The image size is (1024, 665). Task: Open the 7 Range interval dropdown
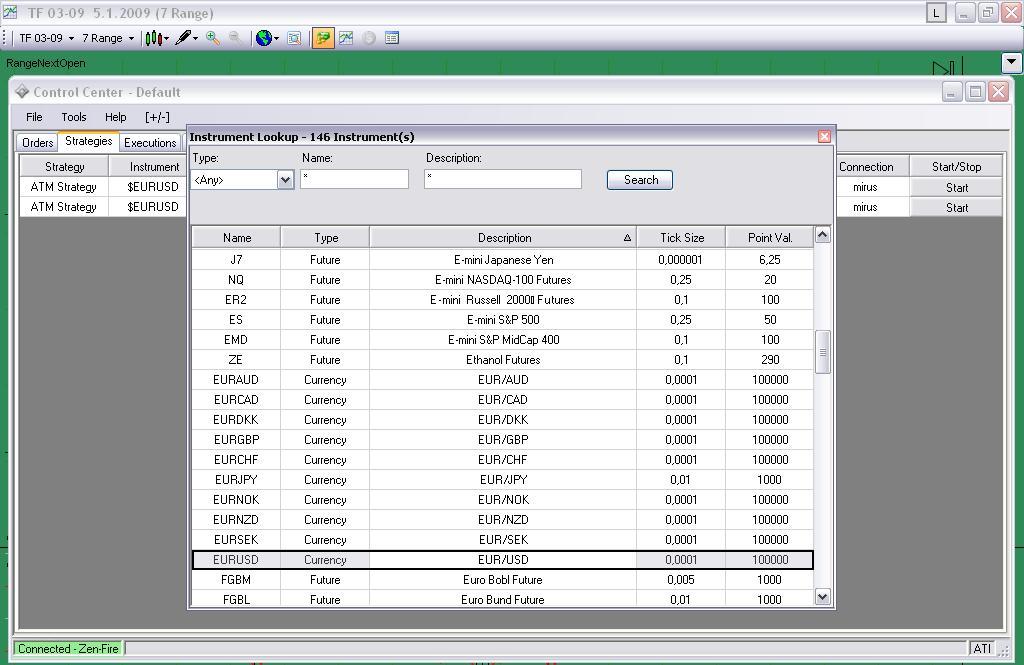[108, 38]
